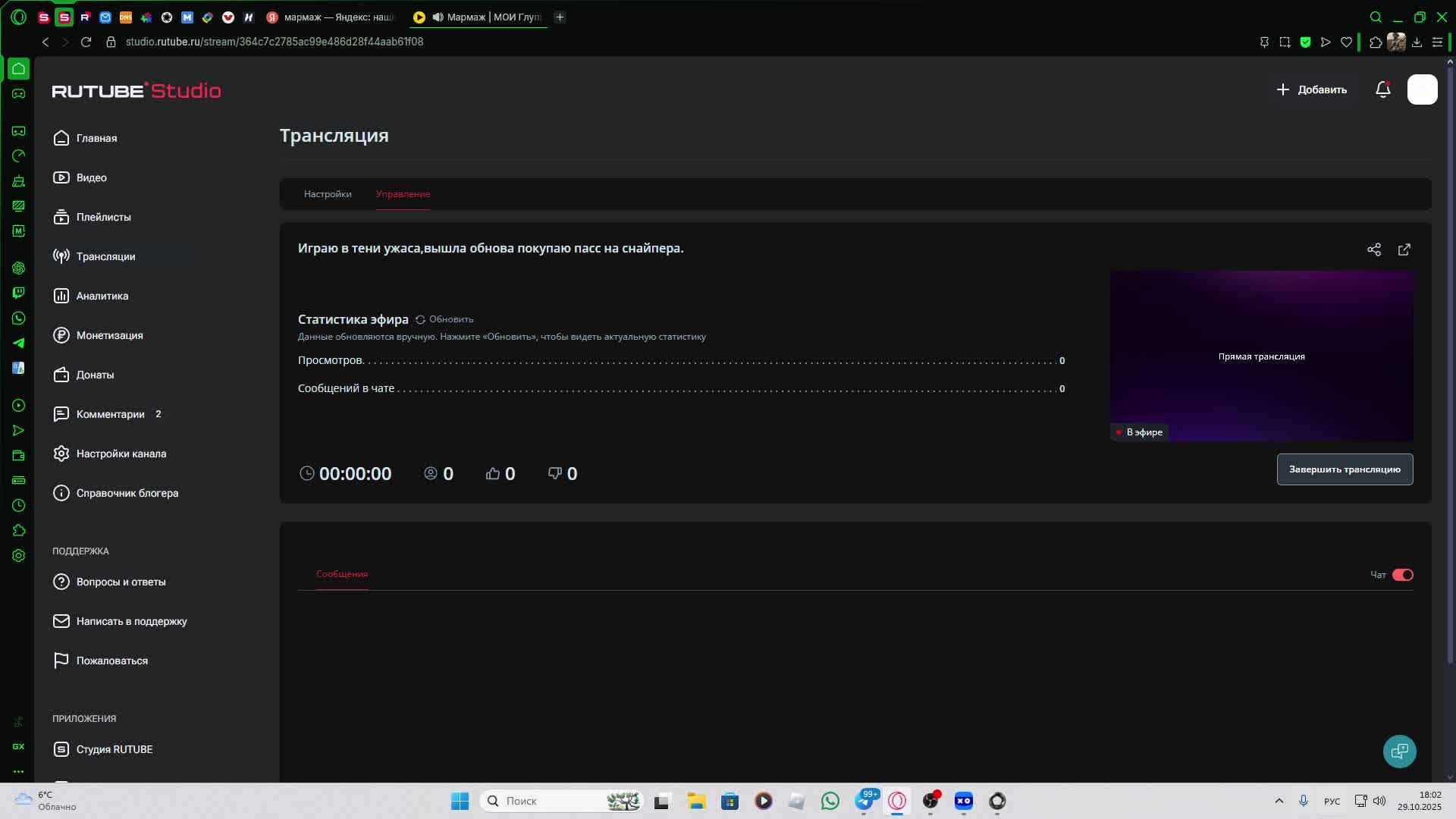The image size is (1456, 819).
Task: Click the Прямая трансляция preview thumbnail
Action: tap(1261, 356)
